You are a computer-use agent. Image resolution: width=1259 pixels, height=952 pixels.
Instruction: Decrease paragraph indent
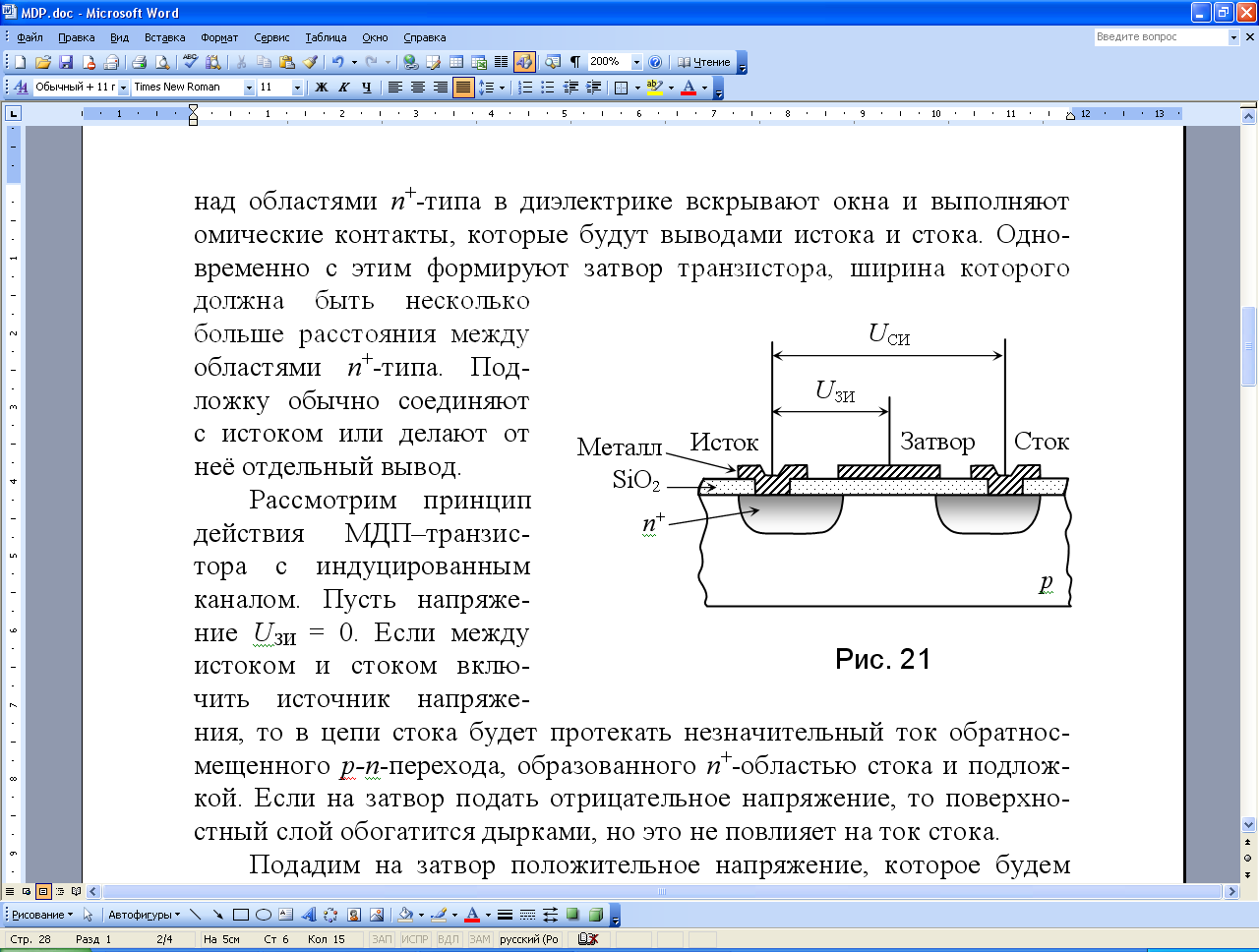tap(570, 88)
